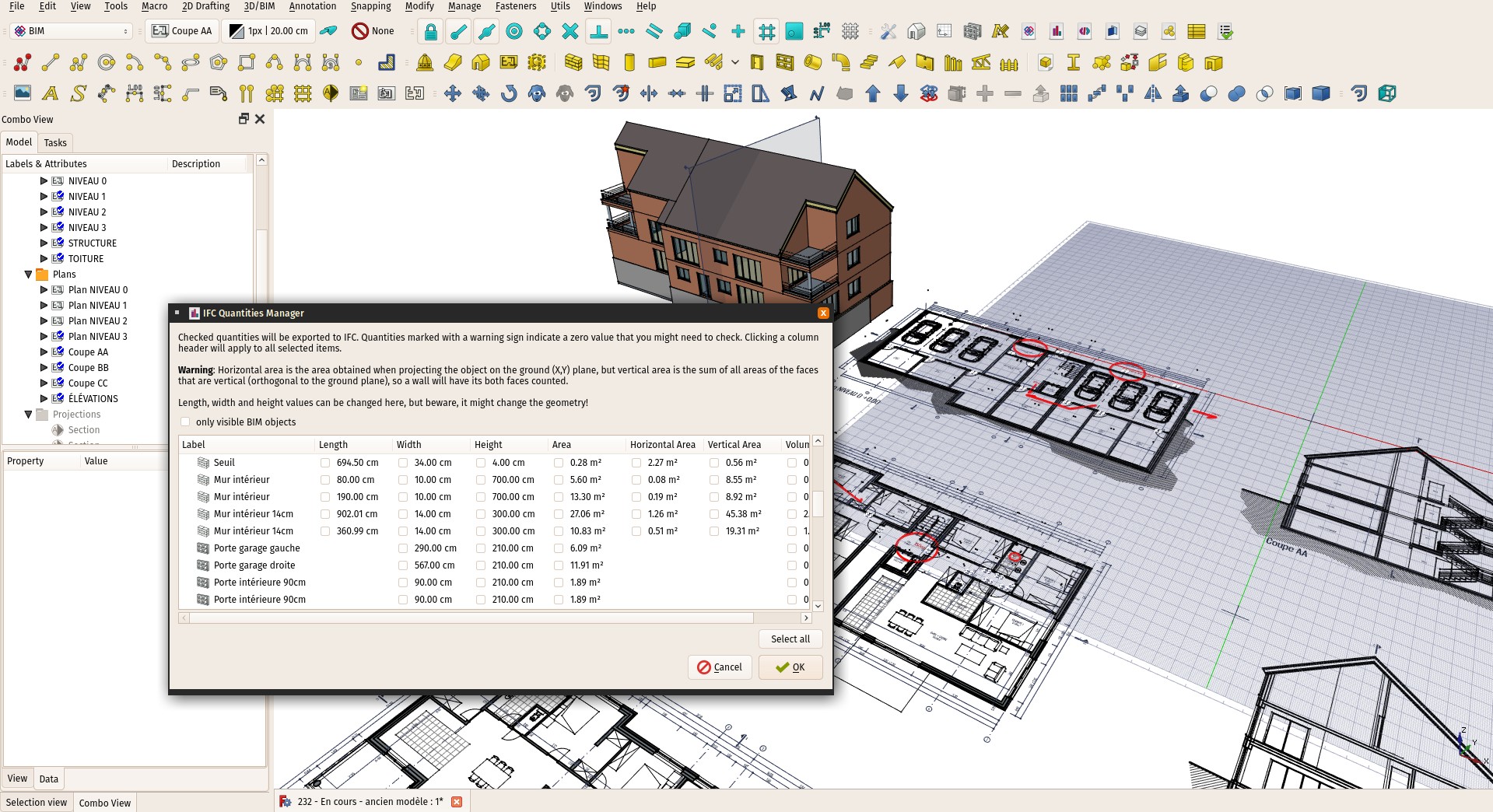Click the Column tool icon

[629, 63]
